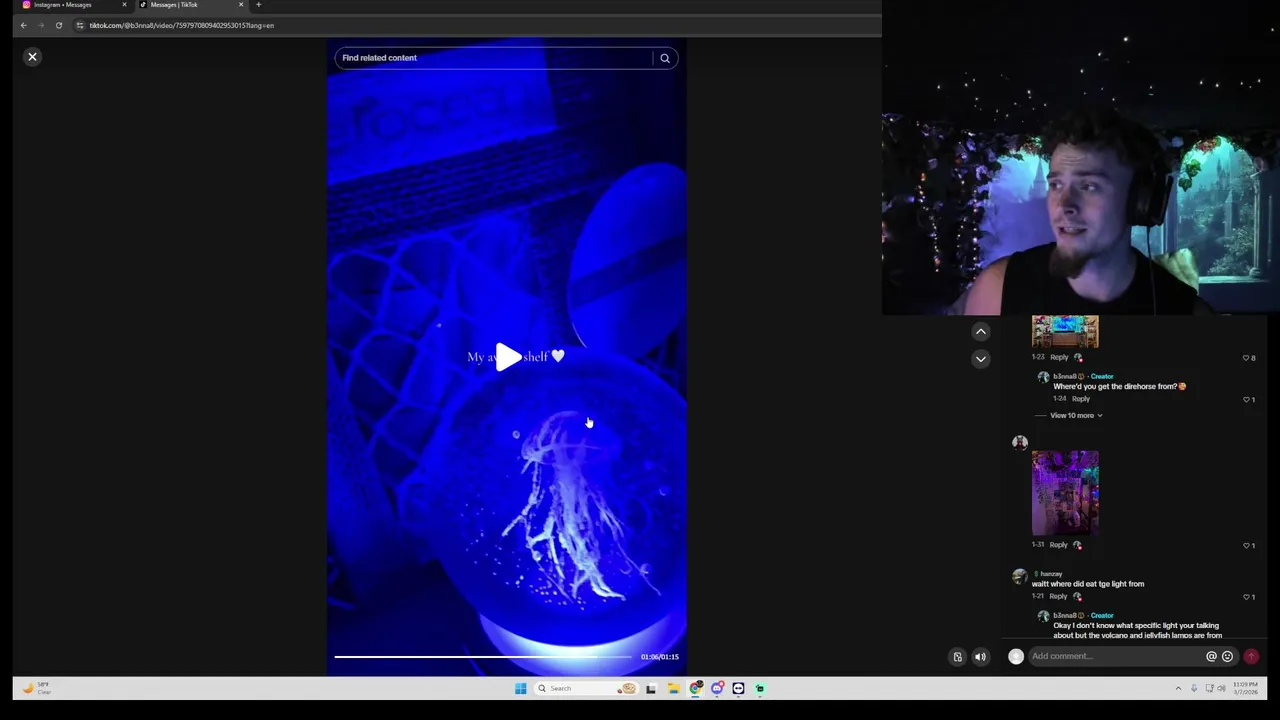This screenshot has height=720, width=1280.
Task: Like the waitt where light comment
Action: click(x=1248, y=597)
